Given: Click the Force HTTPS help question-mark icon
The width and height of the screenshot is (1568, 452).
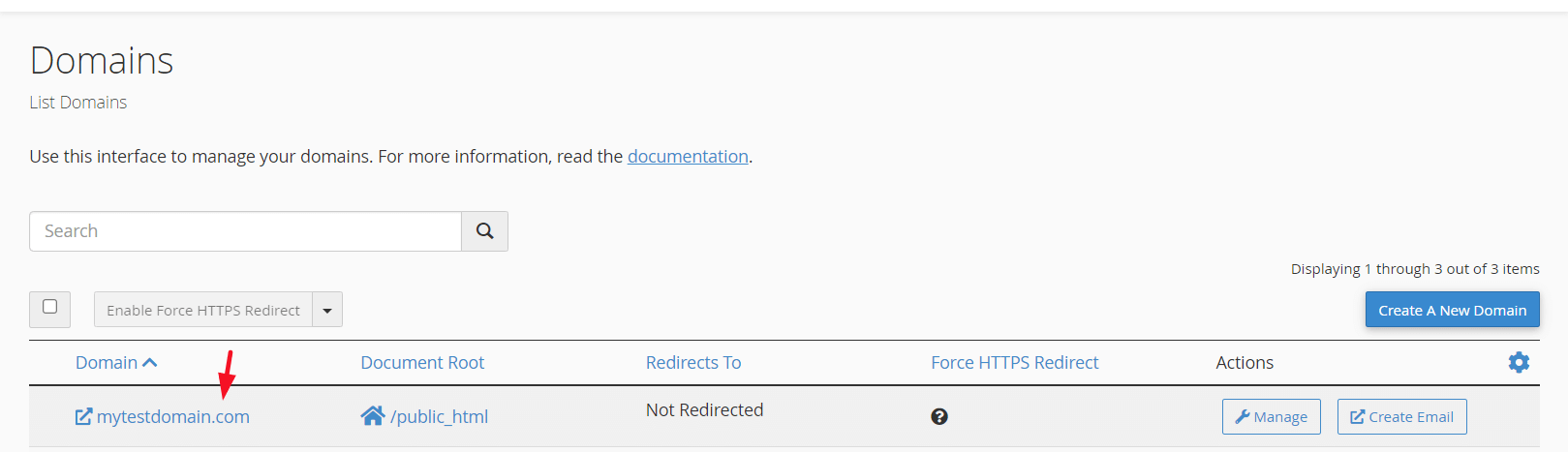Looking at the screenshot, I should tap(939, 416).
